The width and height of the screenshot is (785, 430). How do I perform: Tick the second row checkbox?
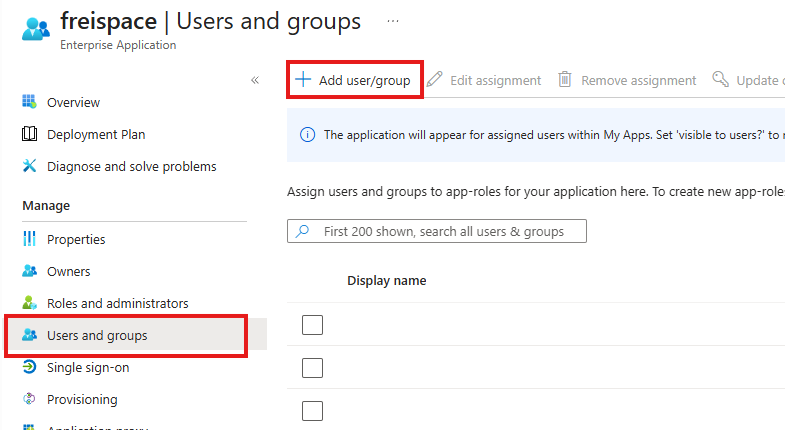point(312,368)
